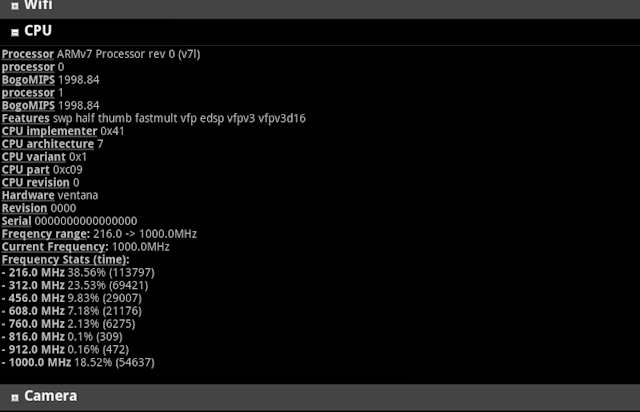
Task: Click the CPU architecture label
Action: coord(48,144)
